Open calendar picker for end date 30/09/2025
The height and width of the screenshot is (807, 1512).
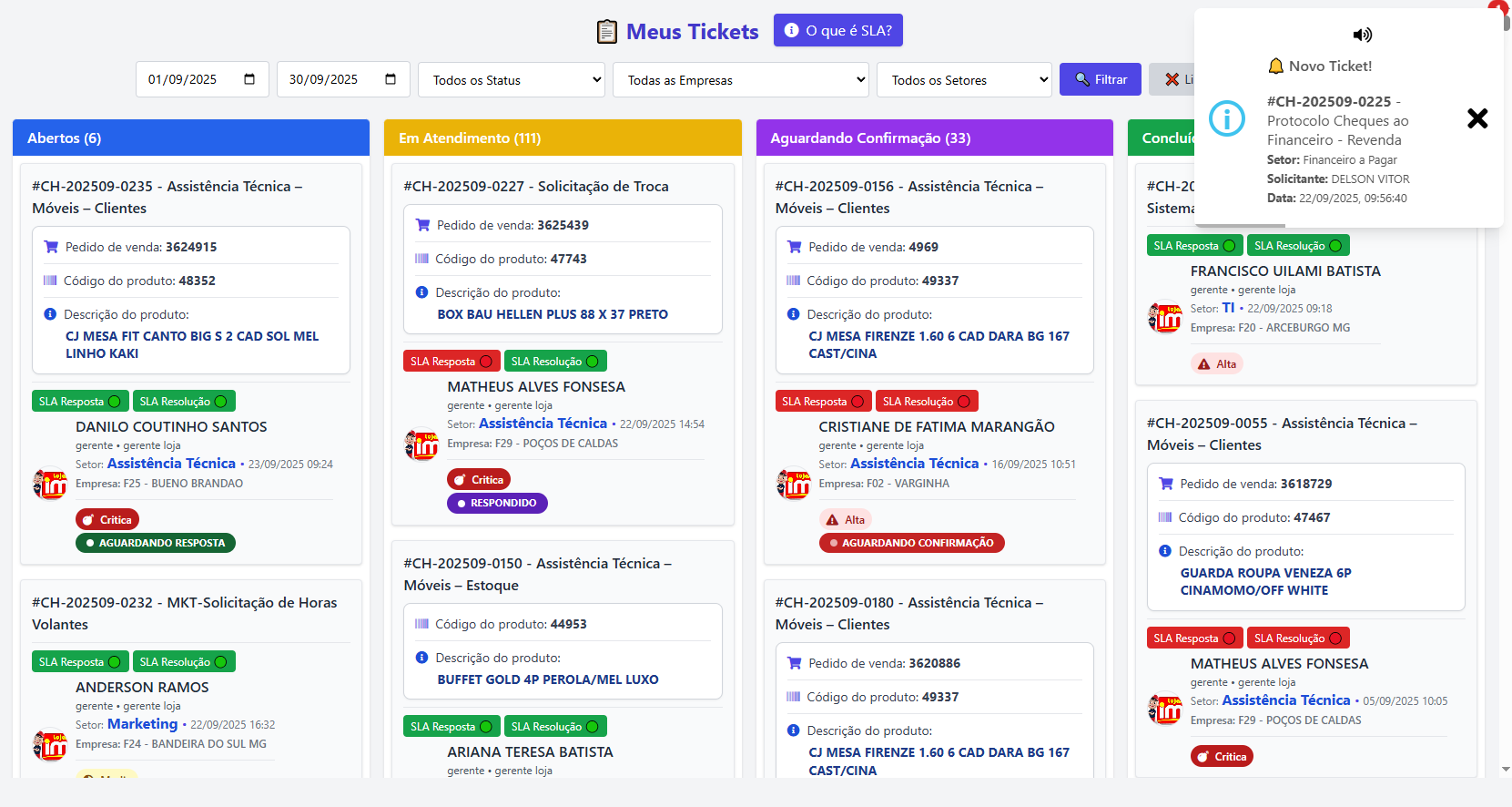pyautogui.click(x=391, y=79)
